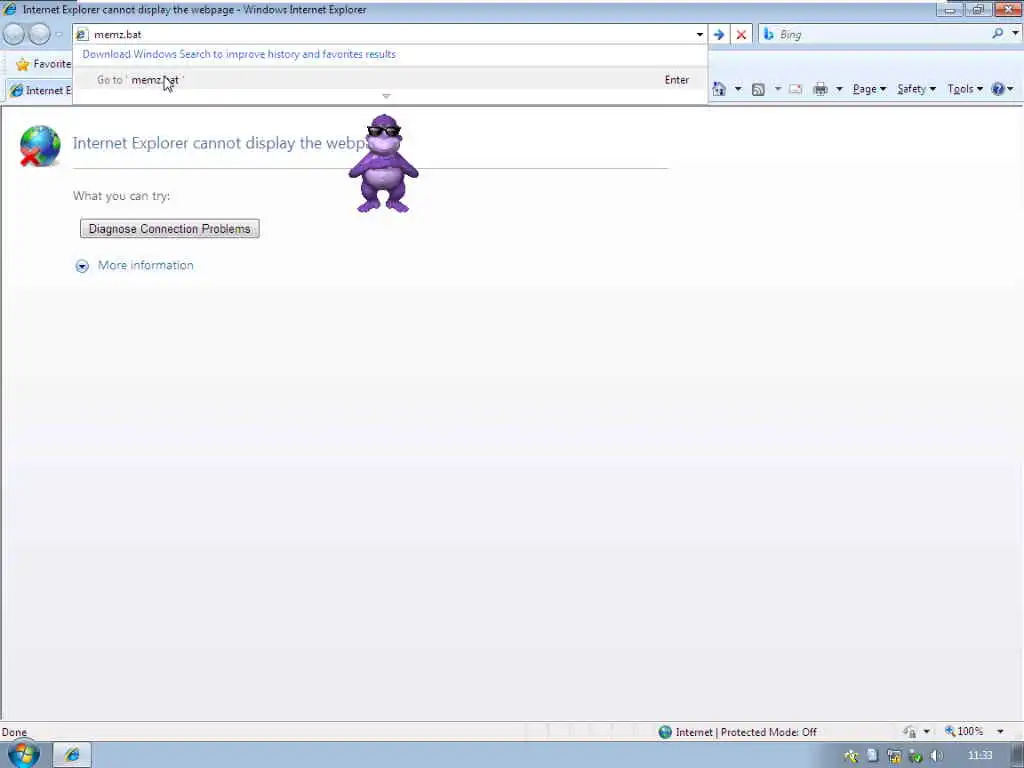Screen dimensions: 1024x768
Task: Expand the More information section arrow
Action: pos(82,266)
